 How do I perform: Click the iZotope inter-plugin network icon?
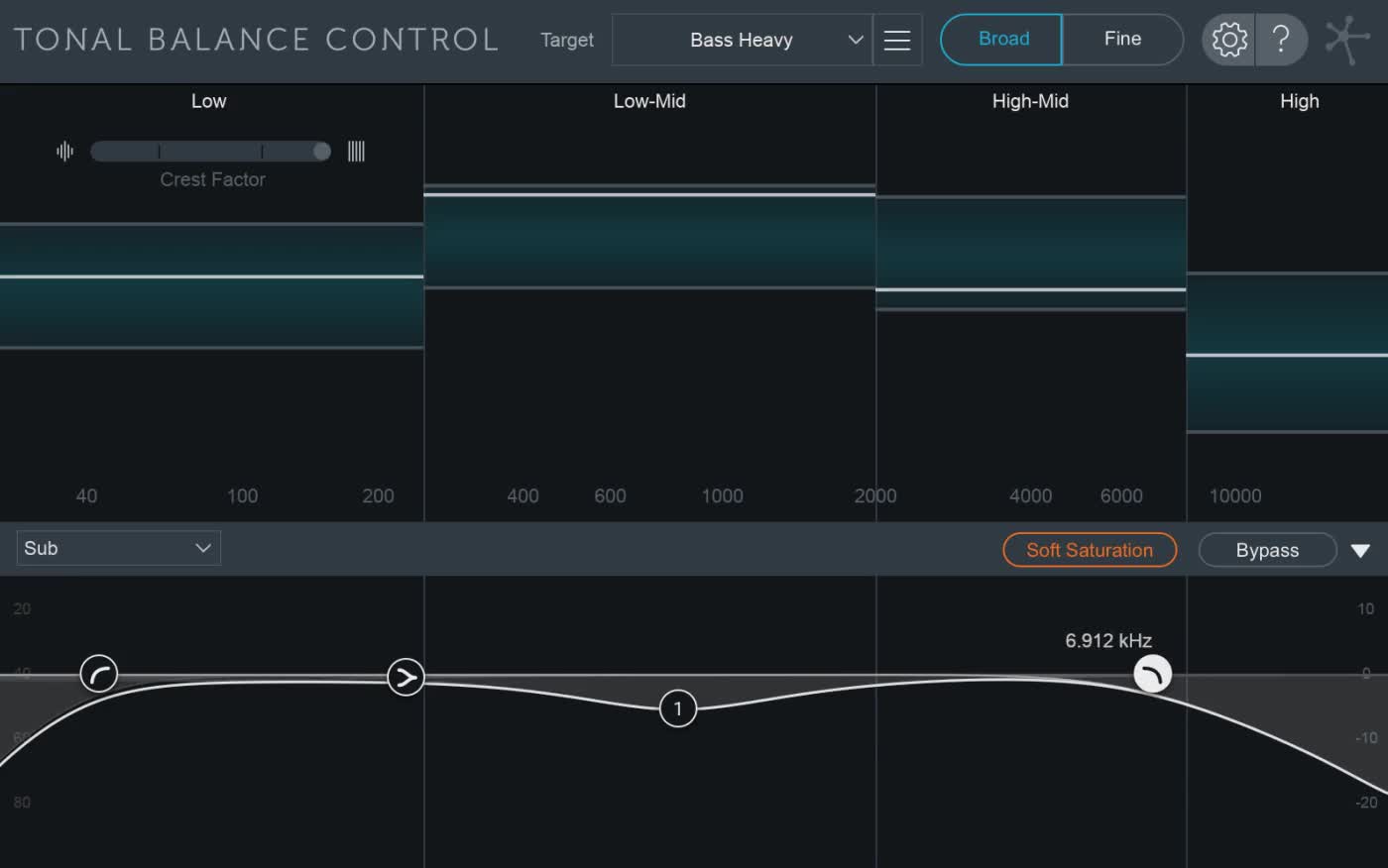pyautogui.click(x=1347, y=40)
